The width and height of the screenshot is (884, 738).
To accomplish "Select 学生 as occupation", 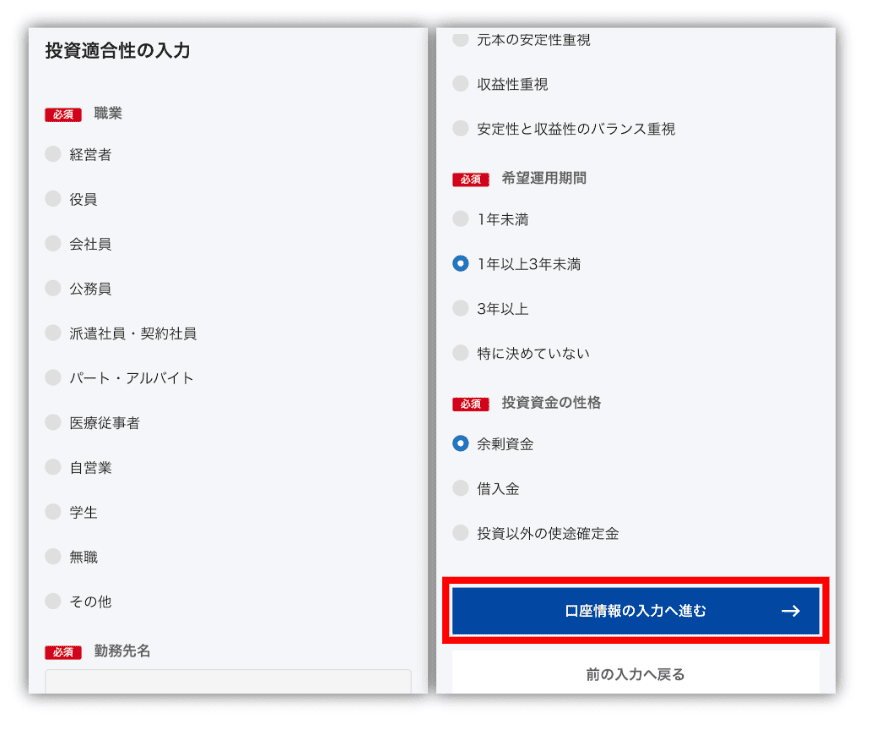I will [53, 512].
